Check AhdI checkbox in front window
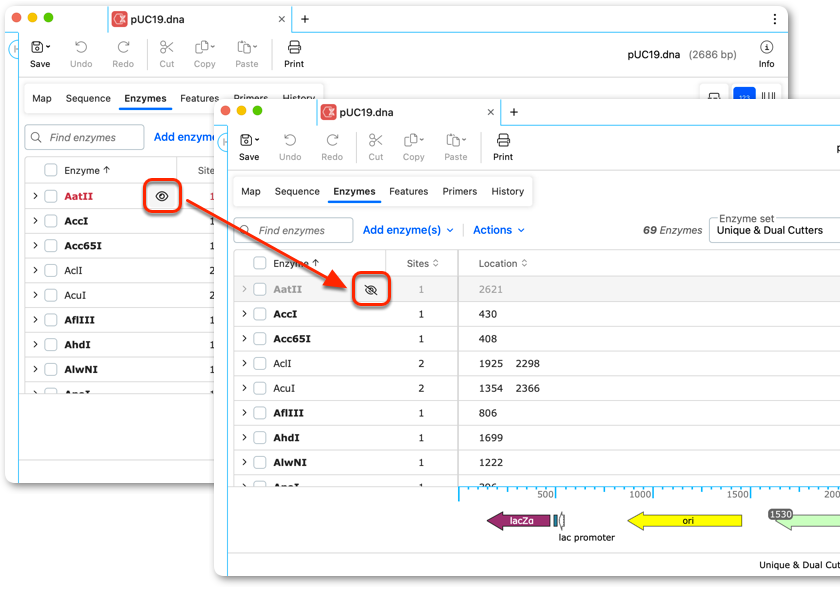The width and height of the screenshot is (840, 592). click(x=260, y=437)
